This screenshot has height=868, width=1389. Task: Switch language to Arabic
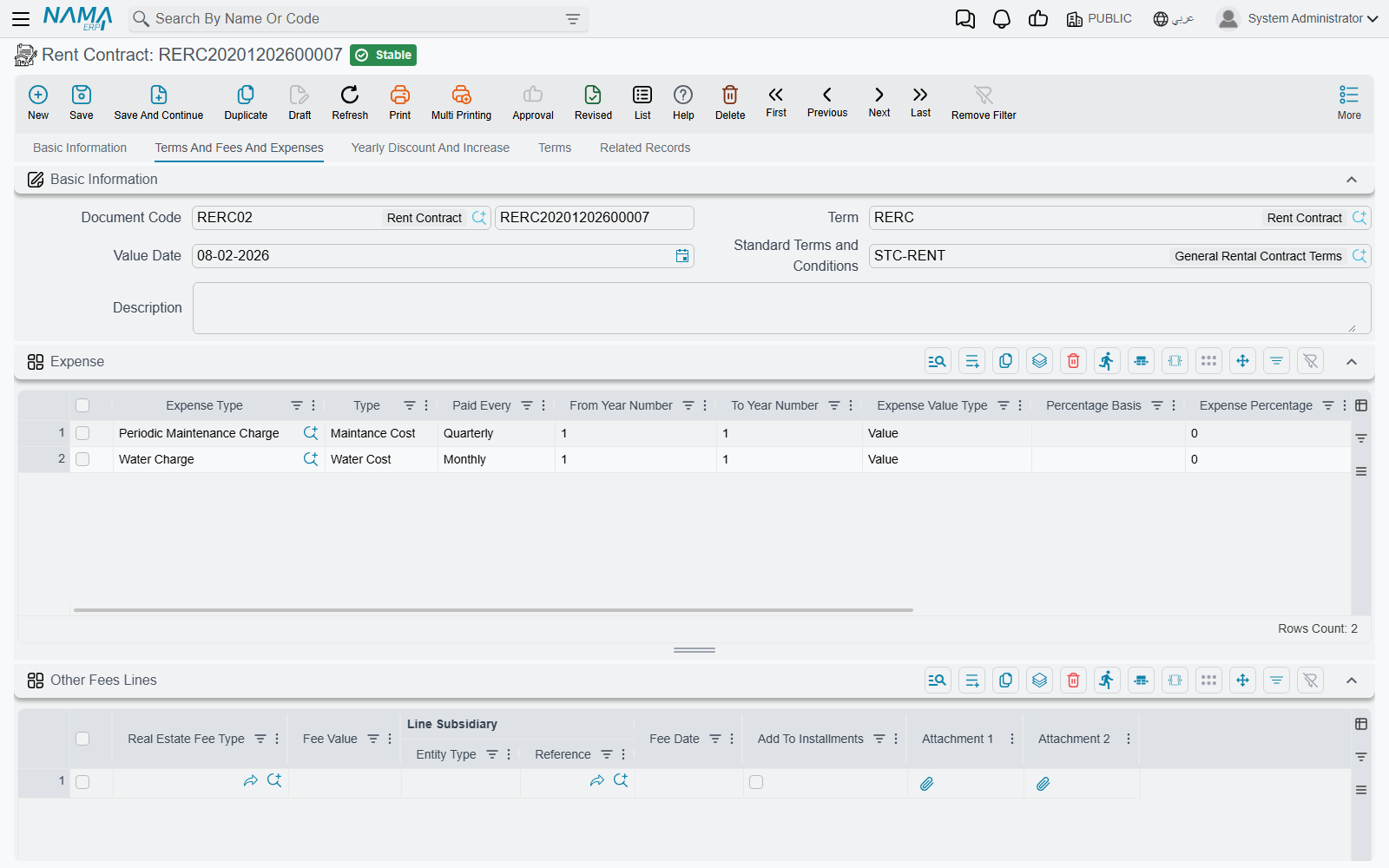pos(1174,18)
